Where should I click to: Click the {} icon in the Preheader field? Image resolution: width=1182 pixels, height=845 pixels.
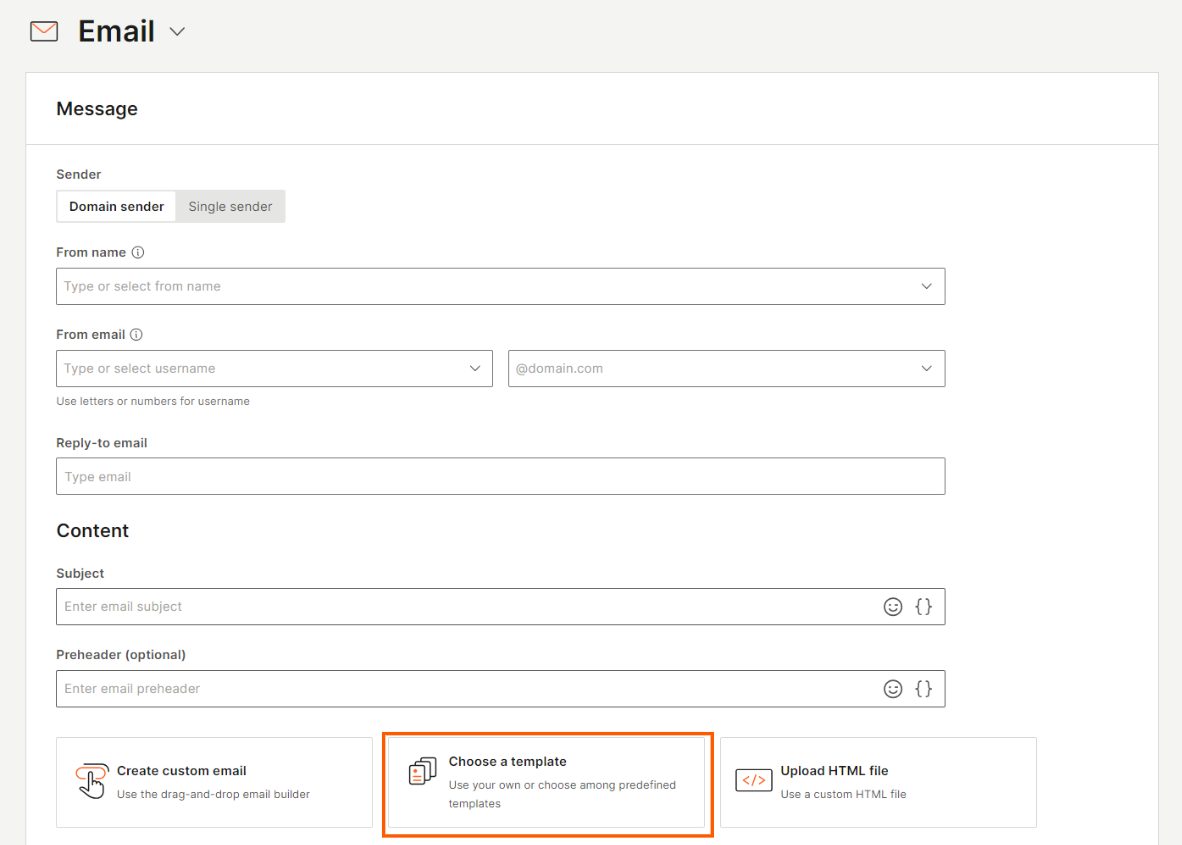coord(923,688)
